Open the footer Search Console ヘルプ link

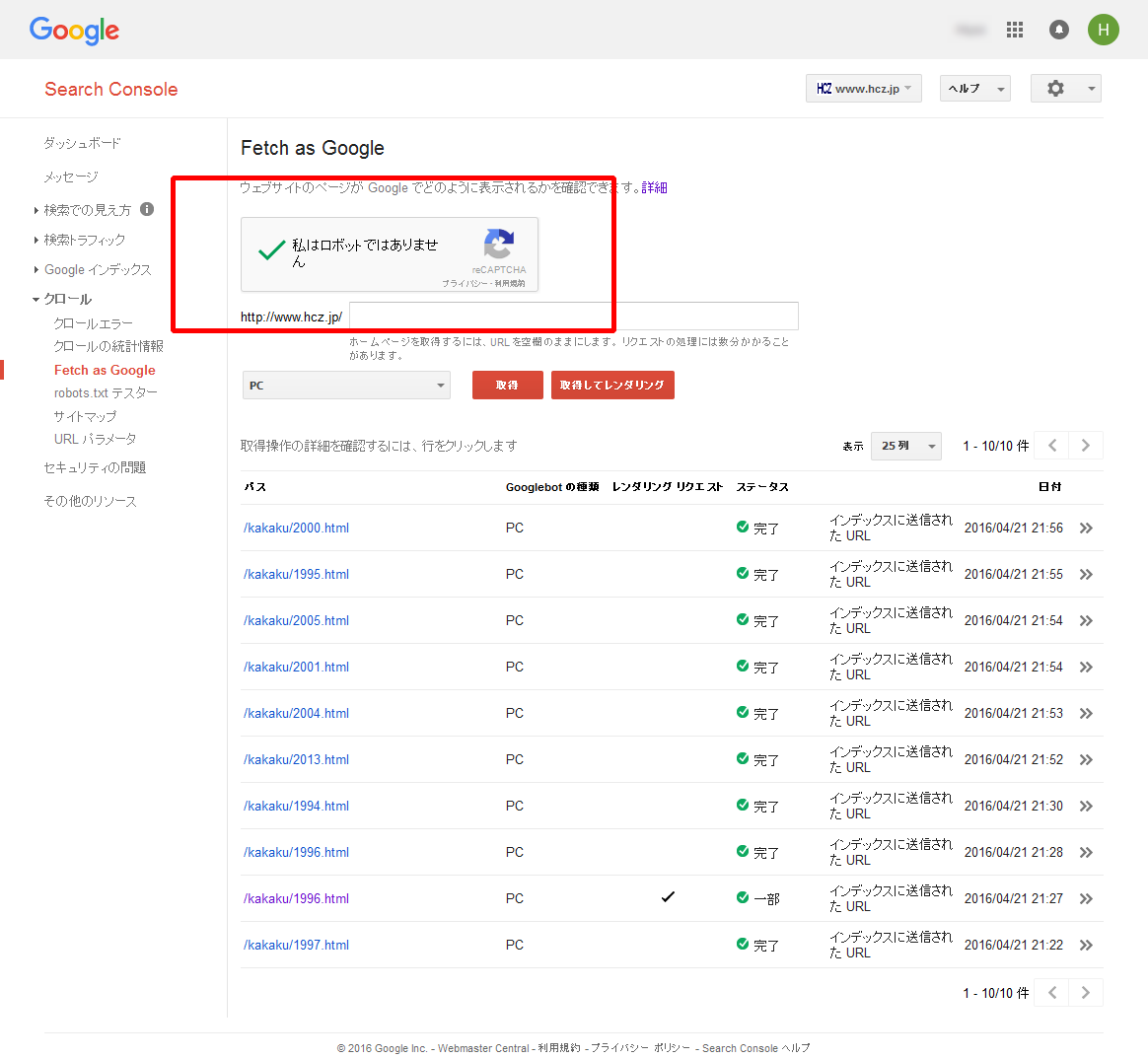coord(756,1048)
